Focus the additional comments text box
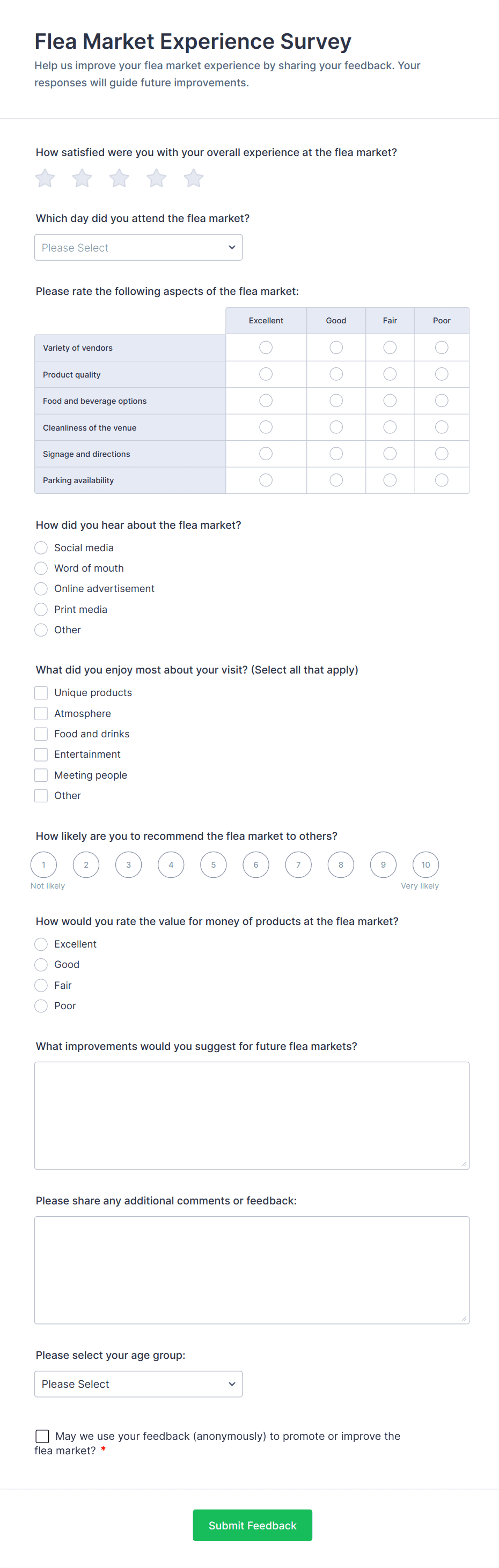Screen dimensions: 499x1568 [x=252, y=1270]
